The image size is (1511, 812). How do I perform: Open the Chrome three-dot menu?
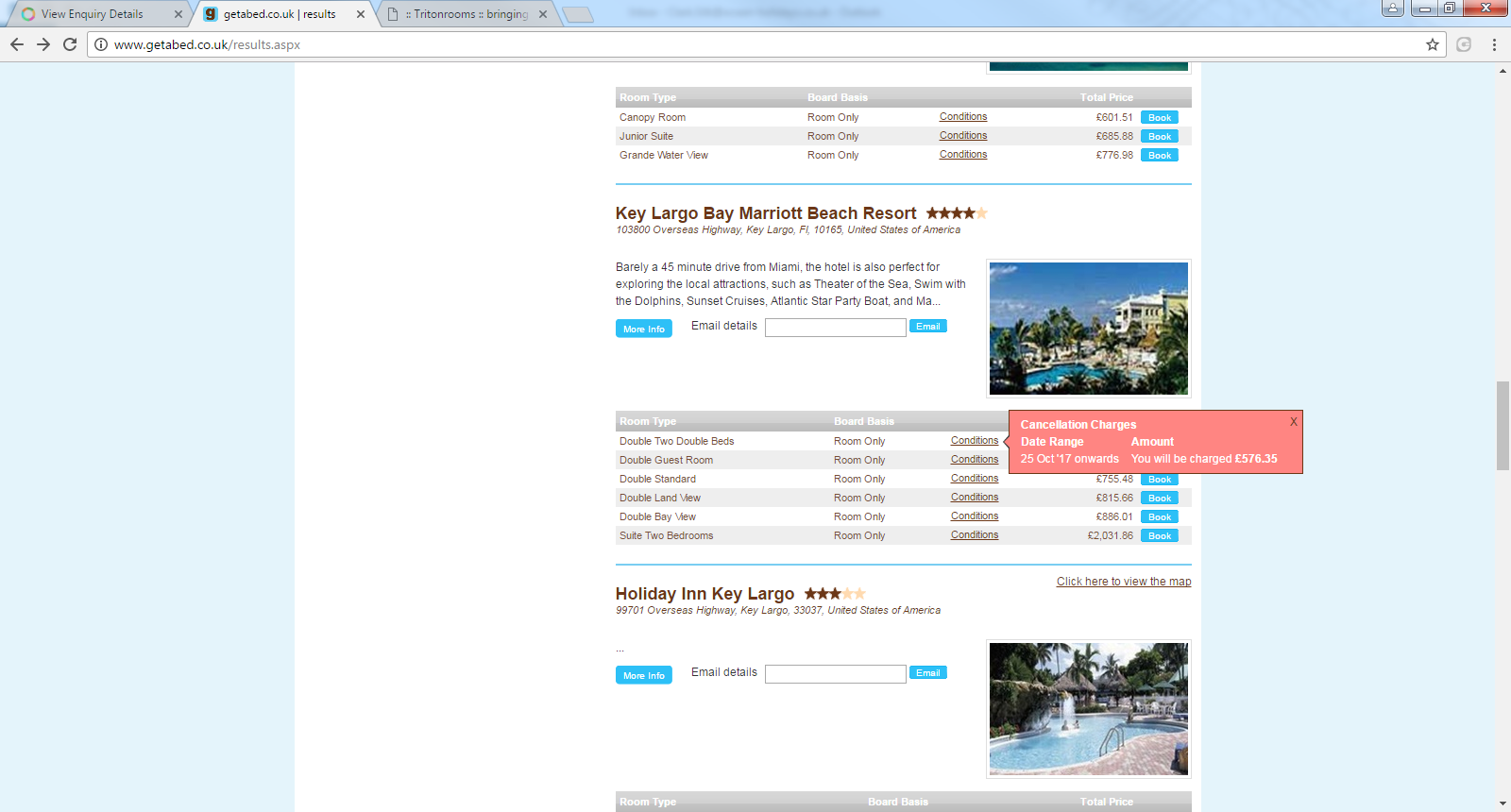point(1494,44)
